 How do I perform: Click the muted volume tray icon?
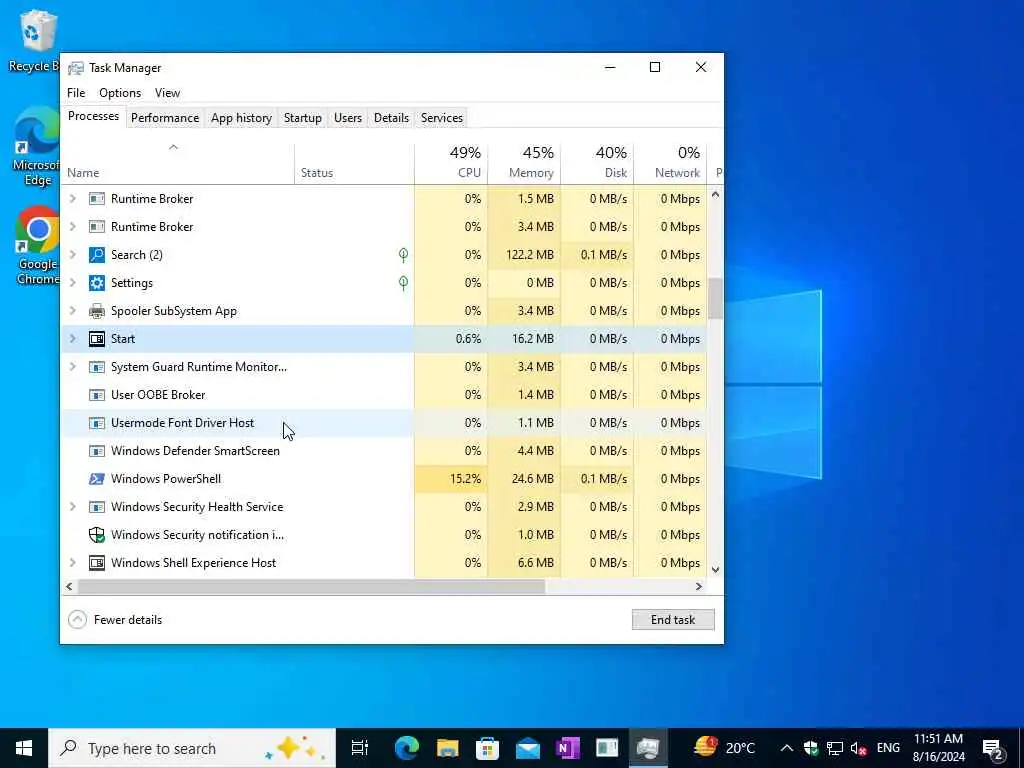click(x=859, y=748)
